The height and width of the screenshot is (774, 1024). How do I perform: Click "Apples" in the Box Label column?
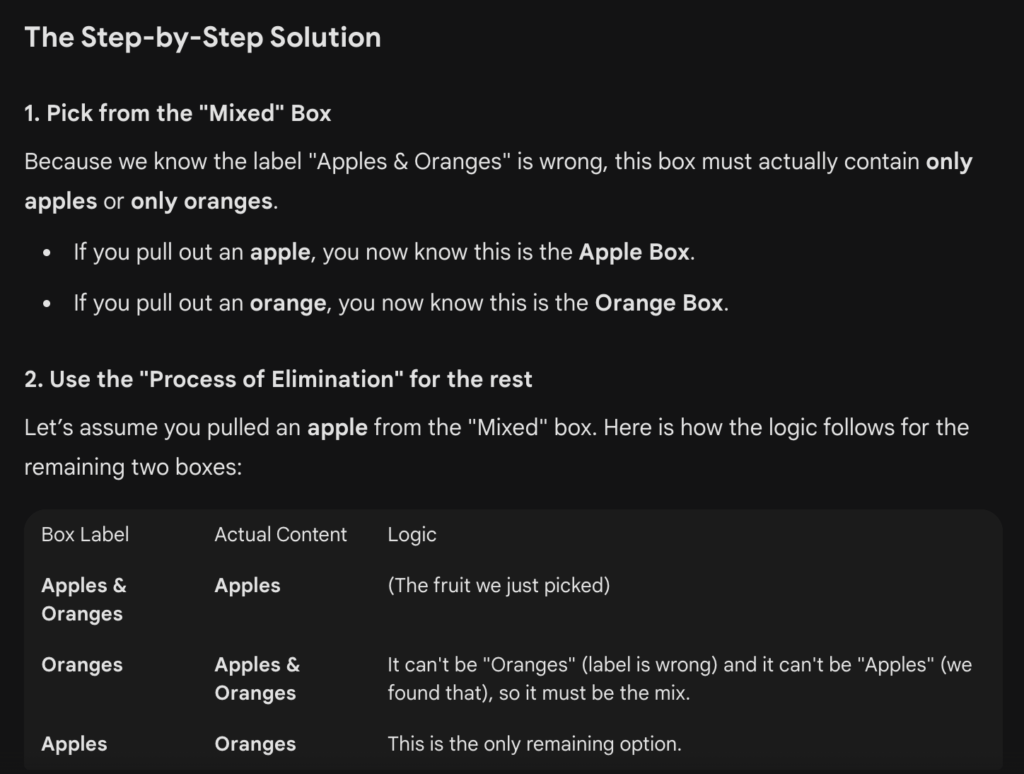coord(74,744)
